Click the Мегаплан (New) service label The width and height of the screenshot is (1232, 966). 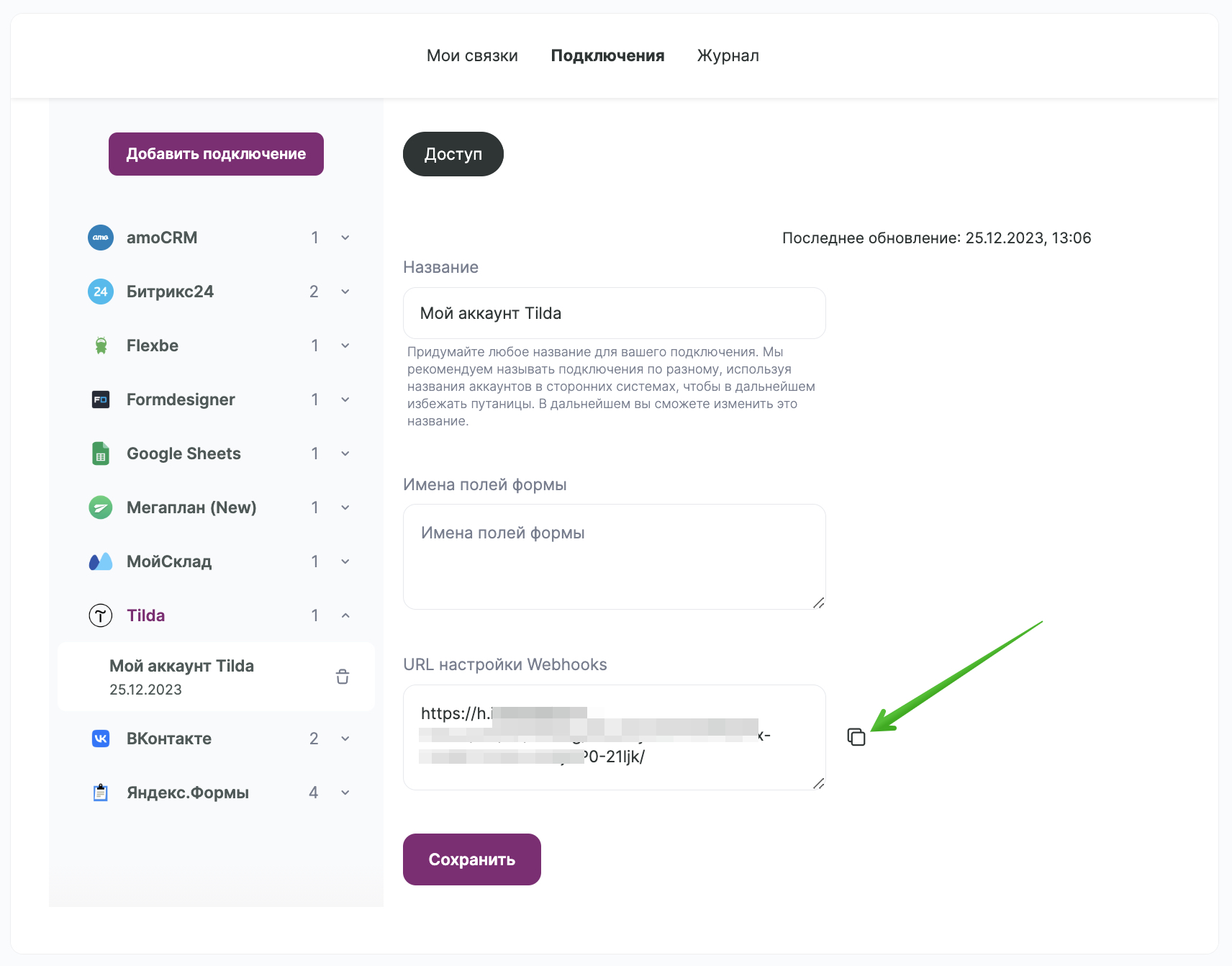(x=191, y=507)
